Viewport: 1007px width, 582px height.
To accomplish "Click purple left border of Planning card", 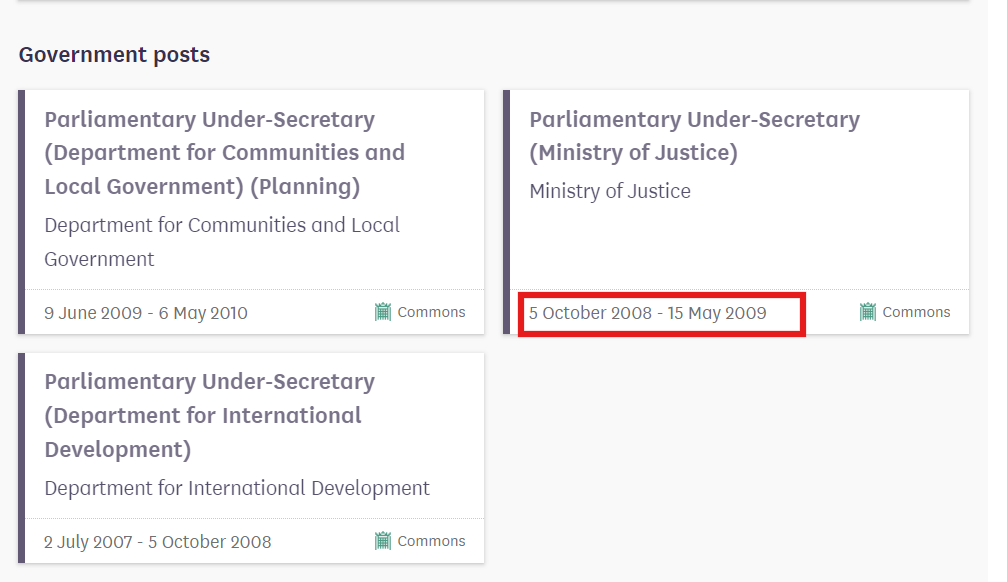I will pos(21,212).
